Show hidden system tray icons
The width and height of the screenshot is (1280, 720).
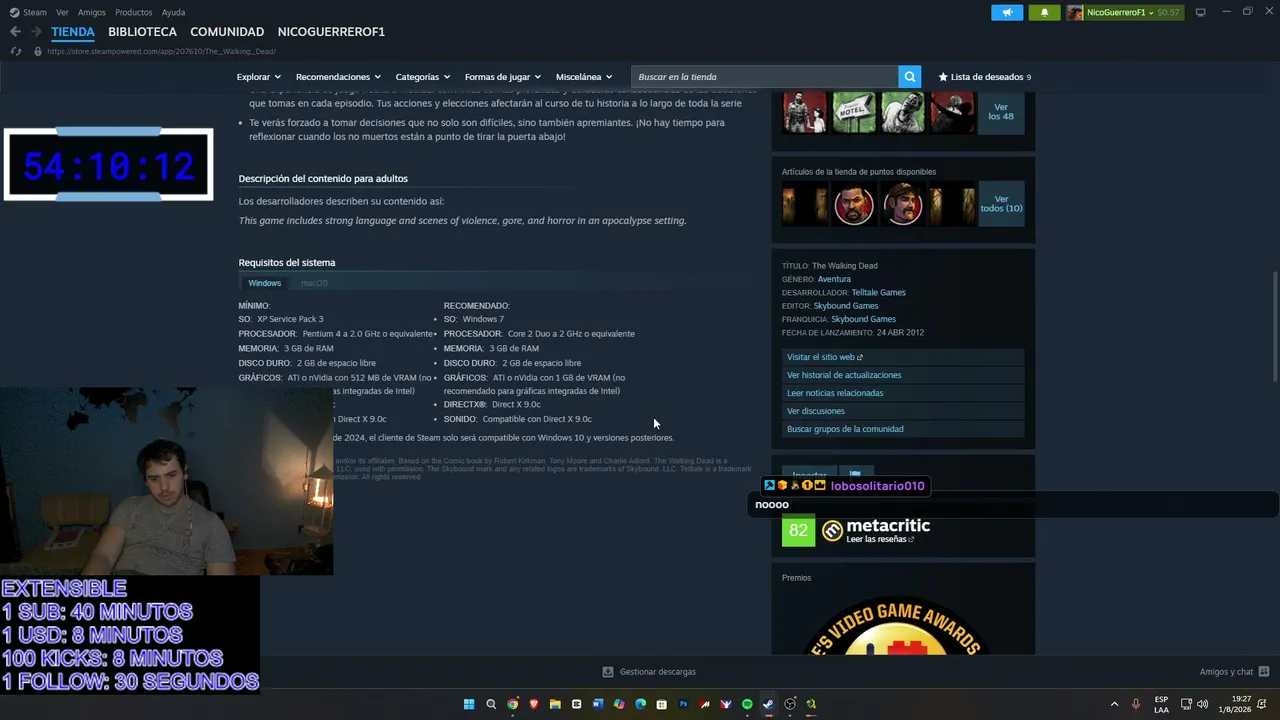[1114, 704]
